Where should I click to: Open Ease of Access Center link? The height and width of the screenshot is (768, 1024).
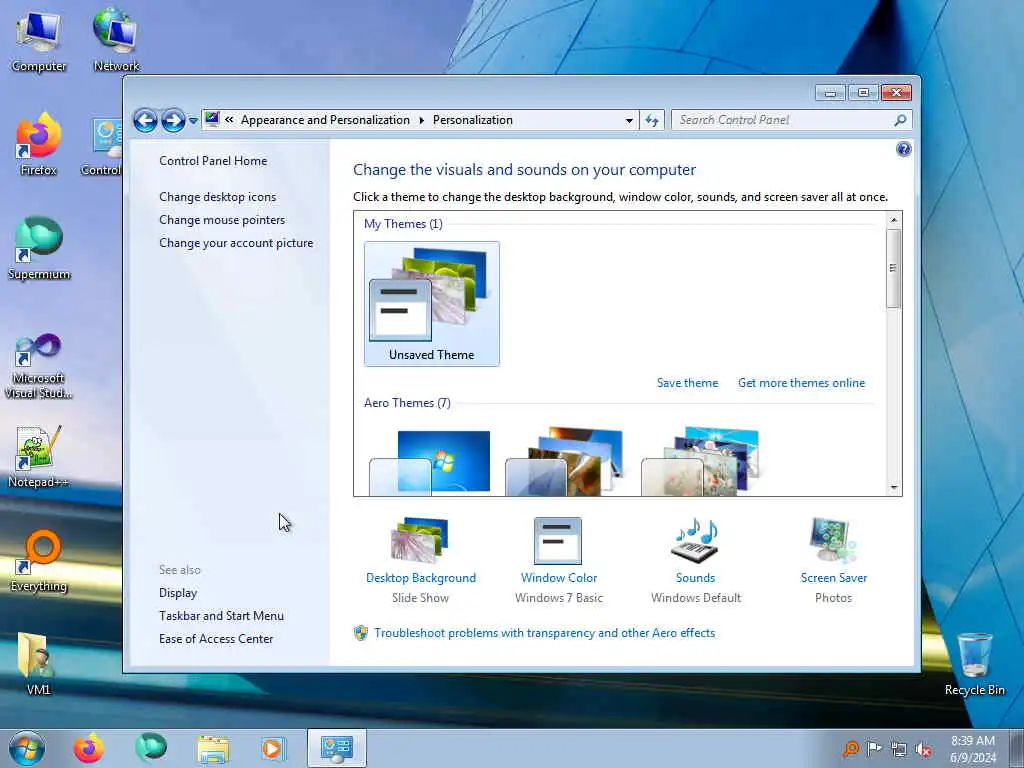tap(216, 638)
